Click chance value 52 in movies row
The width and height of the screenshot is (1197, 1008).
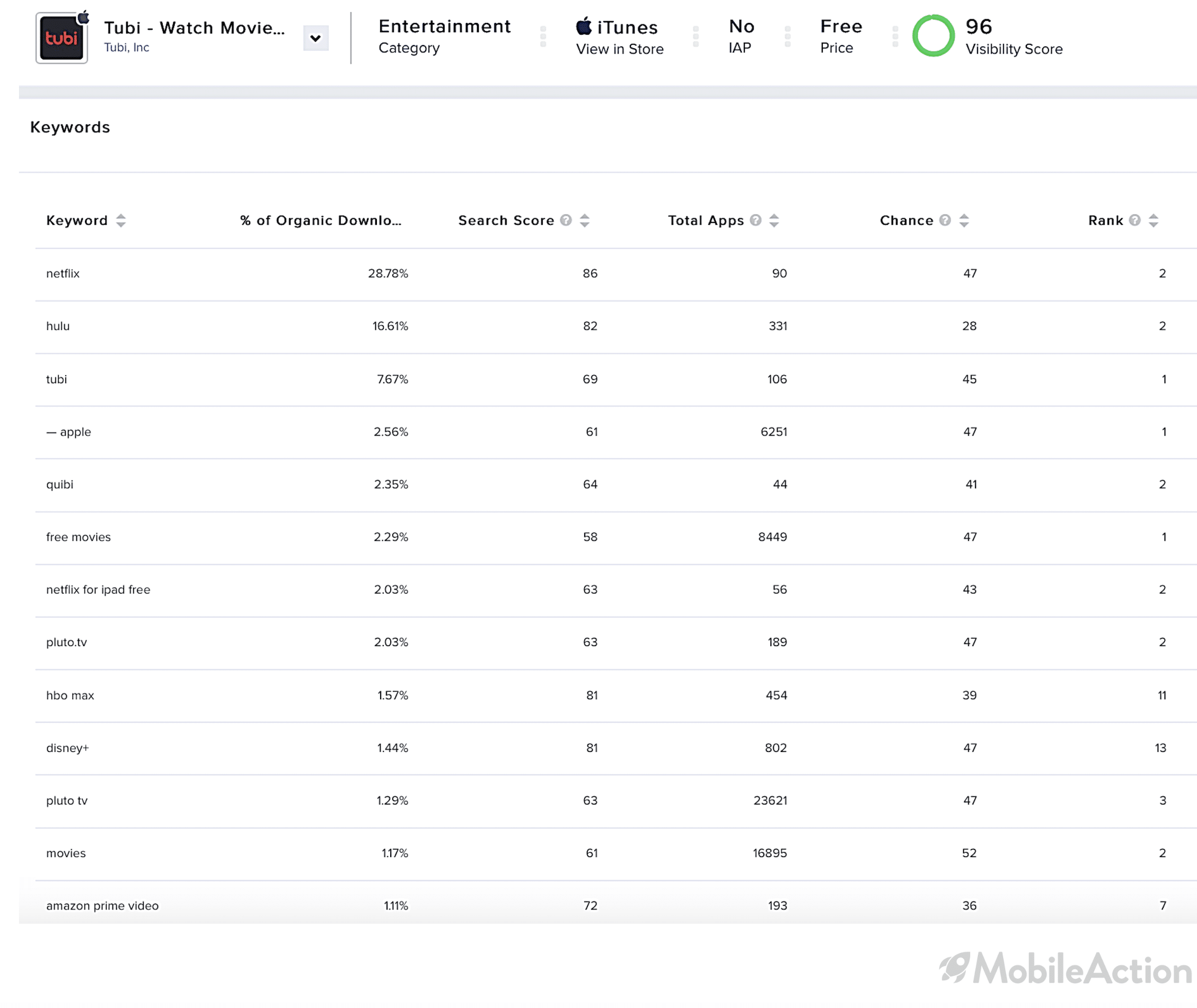pos(970,853)
